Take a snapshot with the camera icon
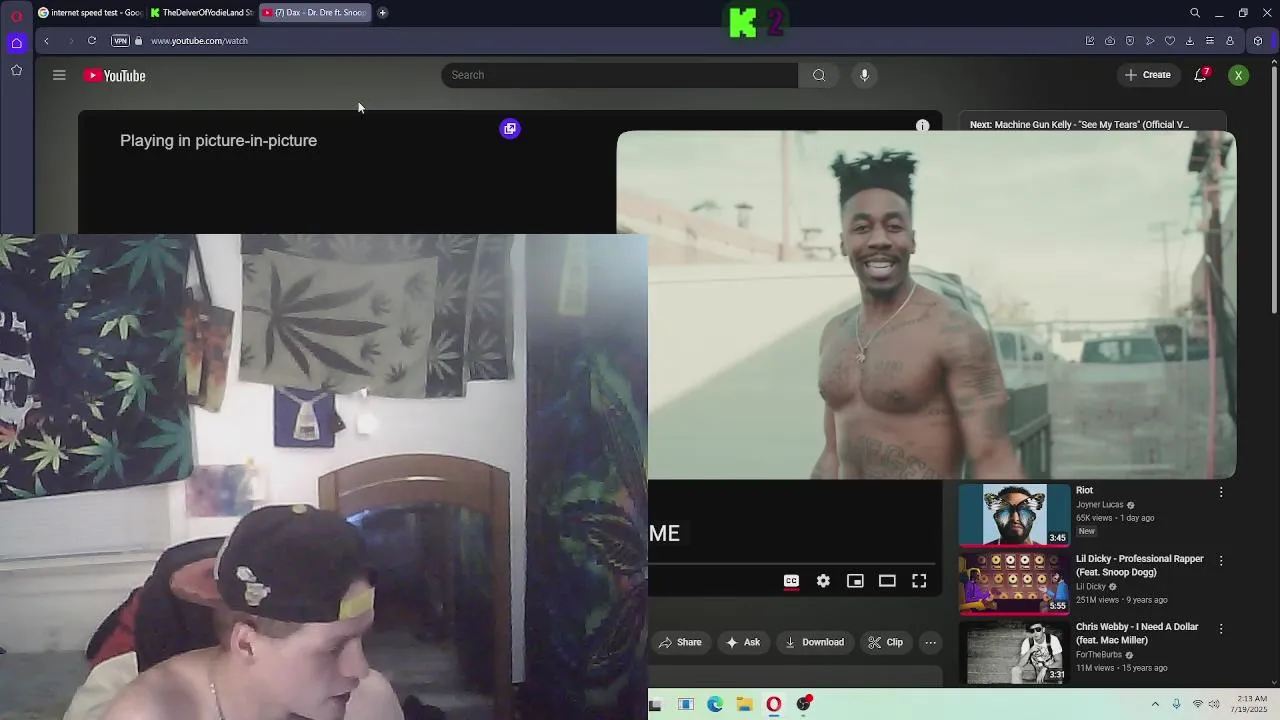The image size is (1280, 720). click(1110, 41)
